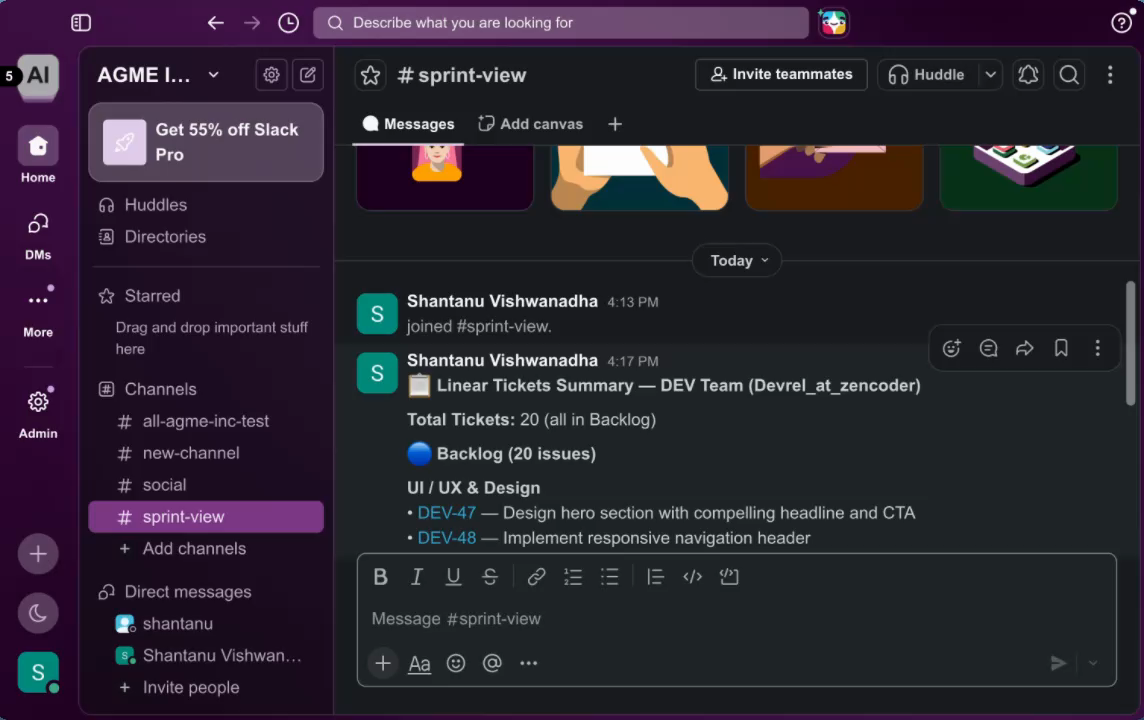Open the emoji picker
Image resolution: width=1144 pixels, height=720 pixels.
coord(456,663)
